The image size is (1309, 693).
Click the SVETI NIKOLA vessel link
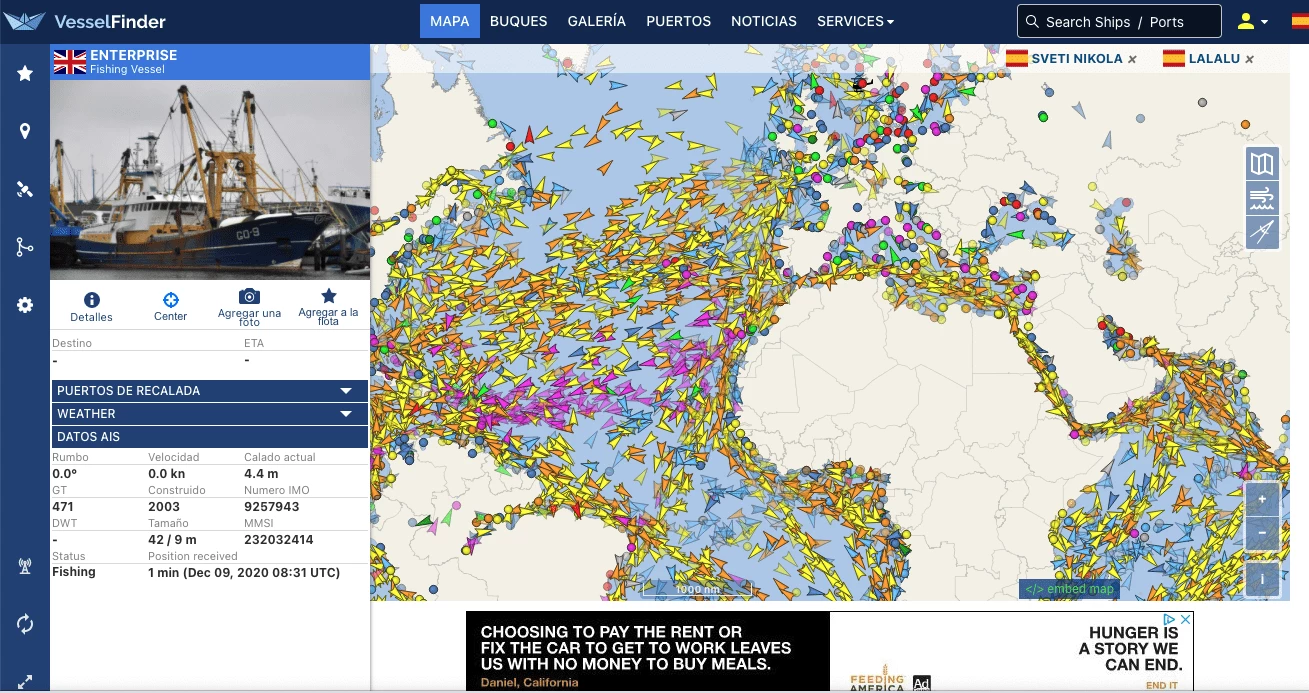coord(1077,59)
